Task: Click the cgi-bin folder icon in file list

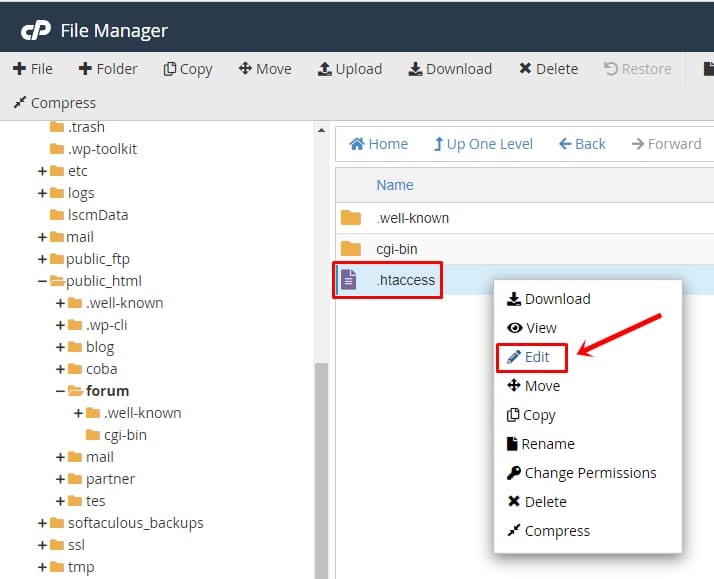Action: (x=350, y=249)
